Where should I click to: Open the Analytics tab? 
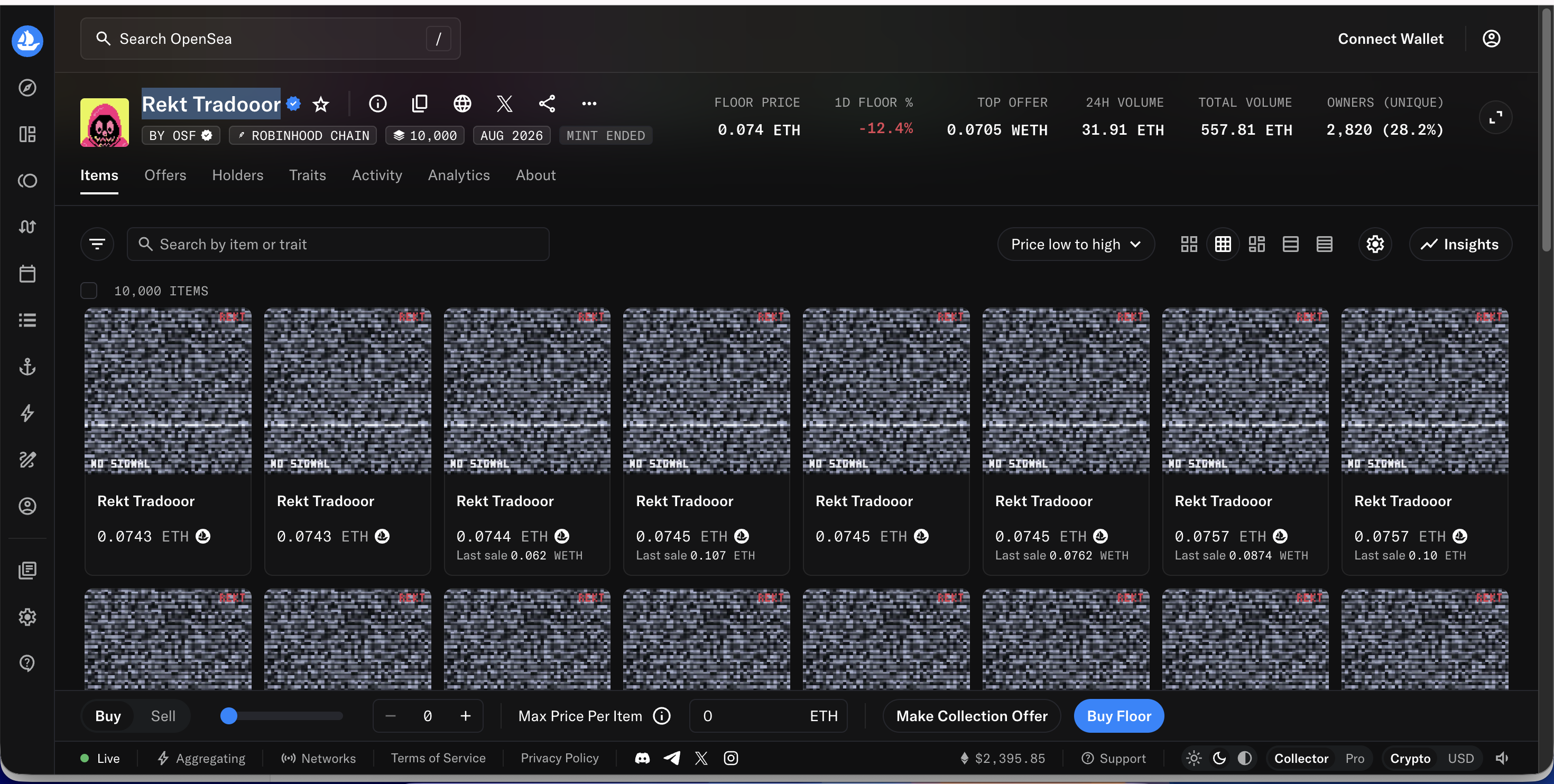tap(459, 175)
